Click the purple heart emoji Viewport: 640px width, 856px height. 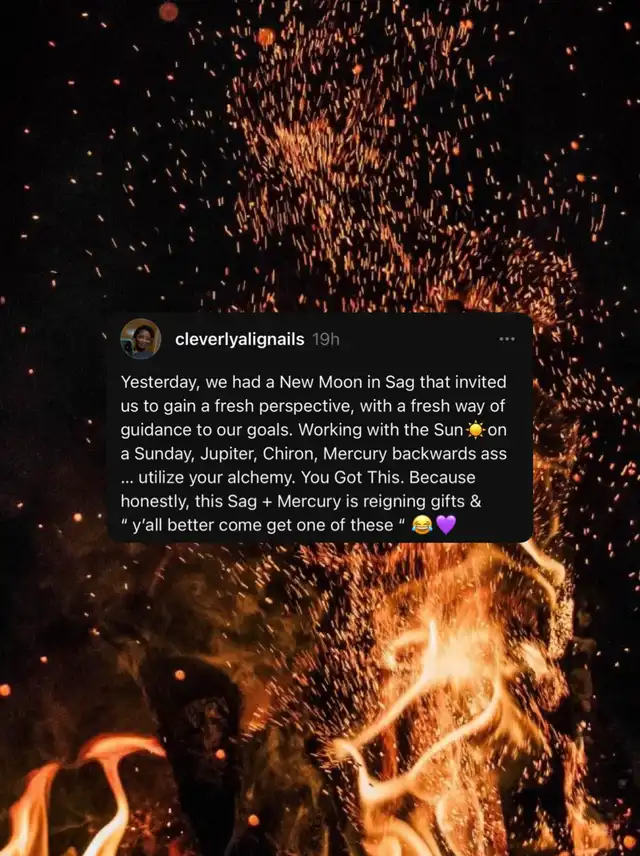[446, 525]
